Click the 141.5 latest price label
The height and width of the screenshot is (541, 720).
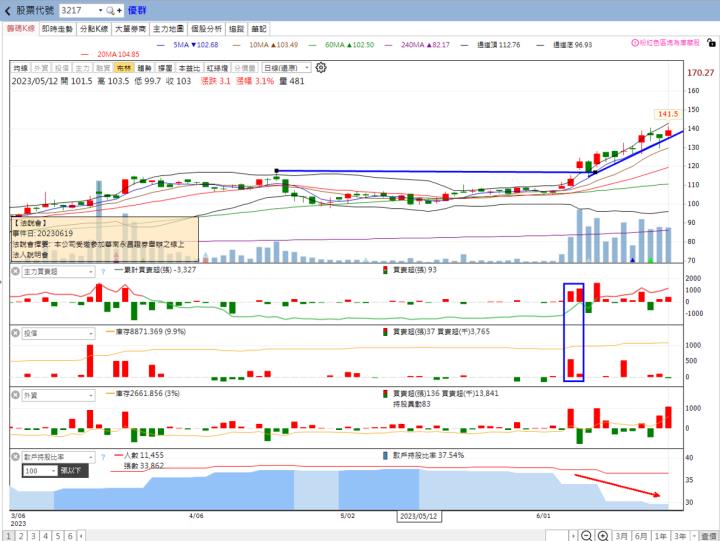[x=667, y=114]
